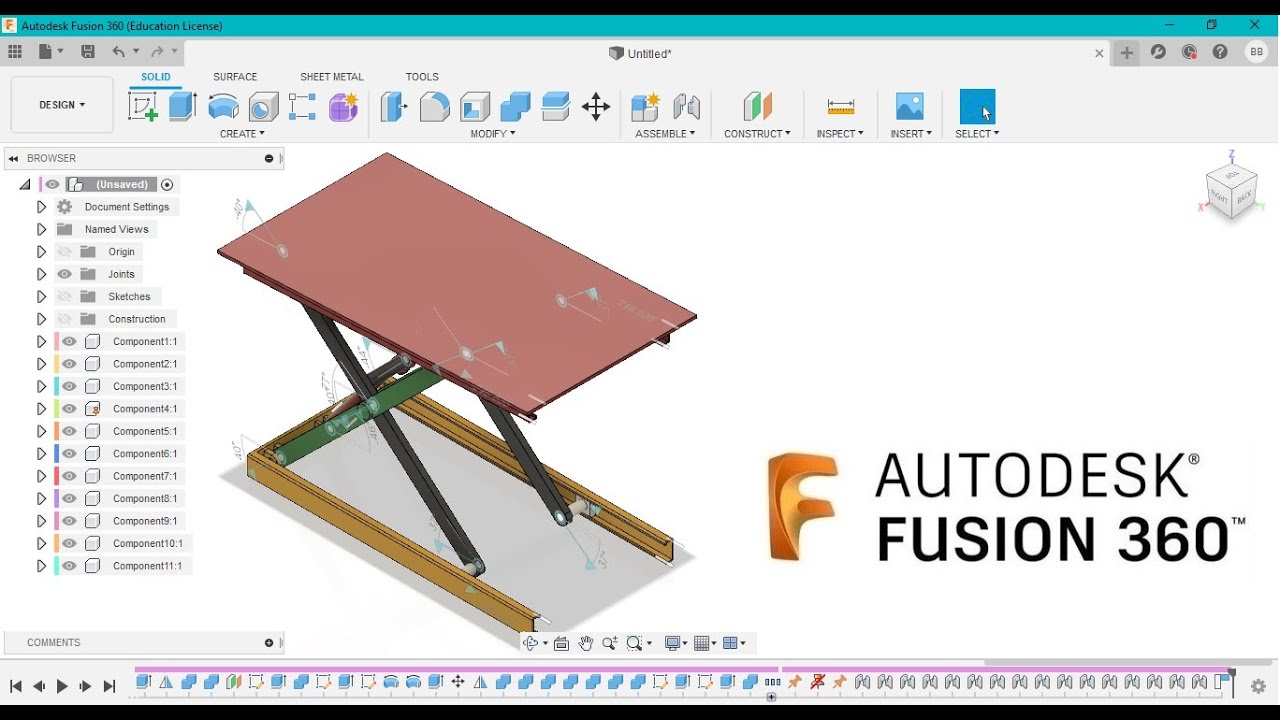Open the Help question mark icon
This screenshot has width=1280, height=720.
coord(1220,52)
